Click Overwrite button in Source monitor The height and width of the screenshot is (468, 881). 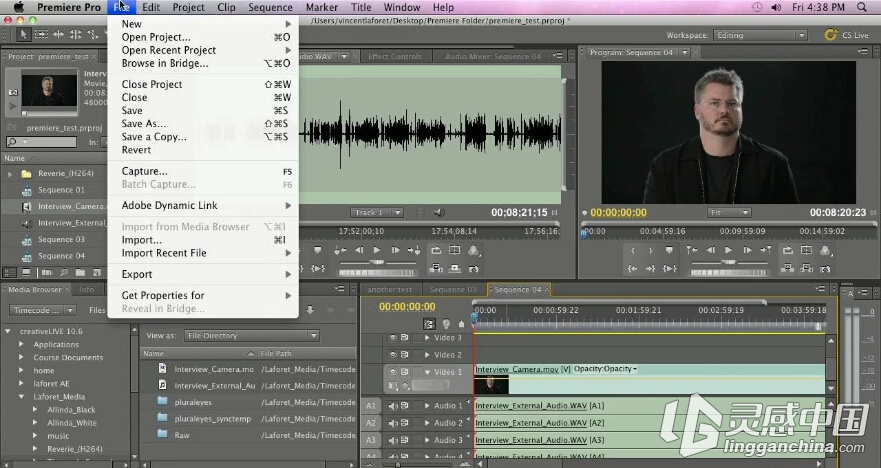pos(455,269)
